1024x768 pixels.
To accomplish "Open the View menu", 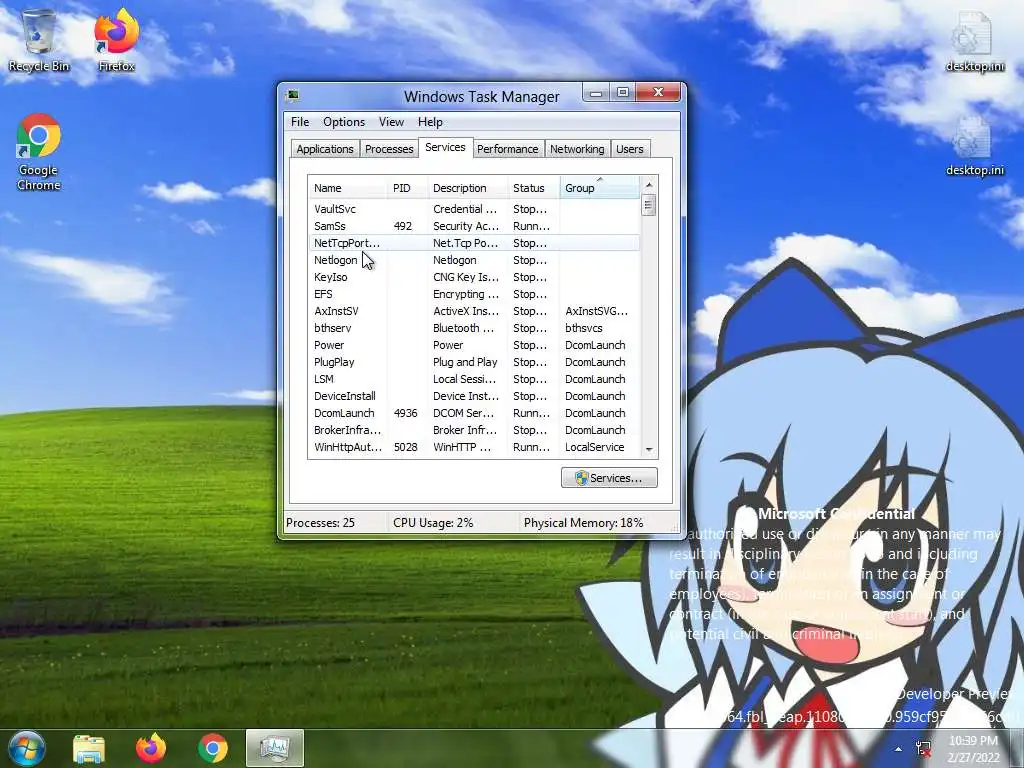I will point(391,122).
